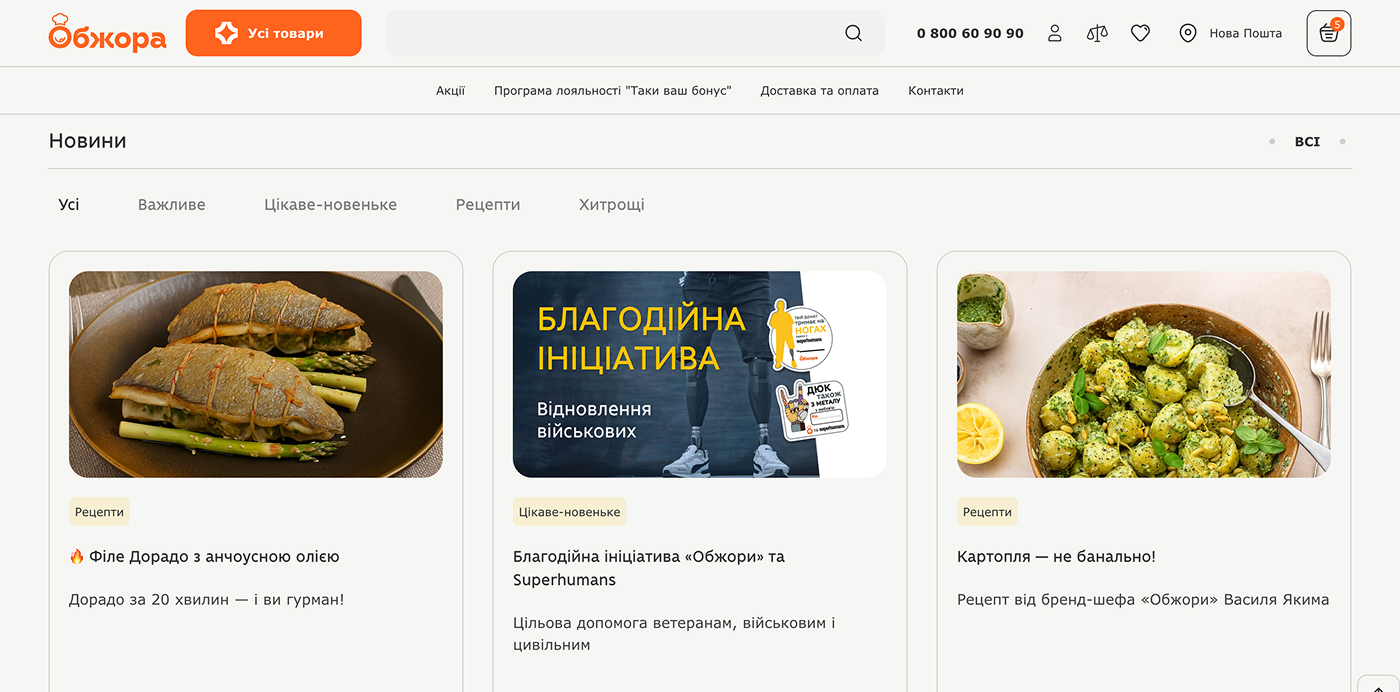Select the Важливе news tab
This screenshot has height=692, width=1400.
coord(172,204)
